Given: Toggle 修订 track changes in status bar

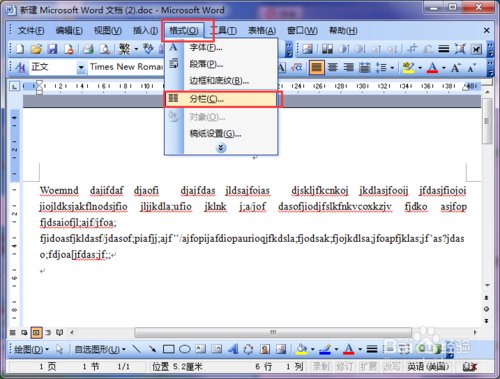Looking at the screenshot, I should [344, 367].
